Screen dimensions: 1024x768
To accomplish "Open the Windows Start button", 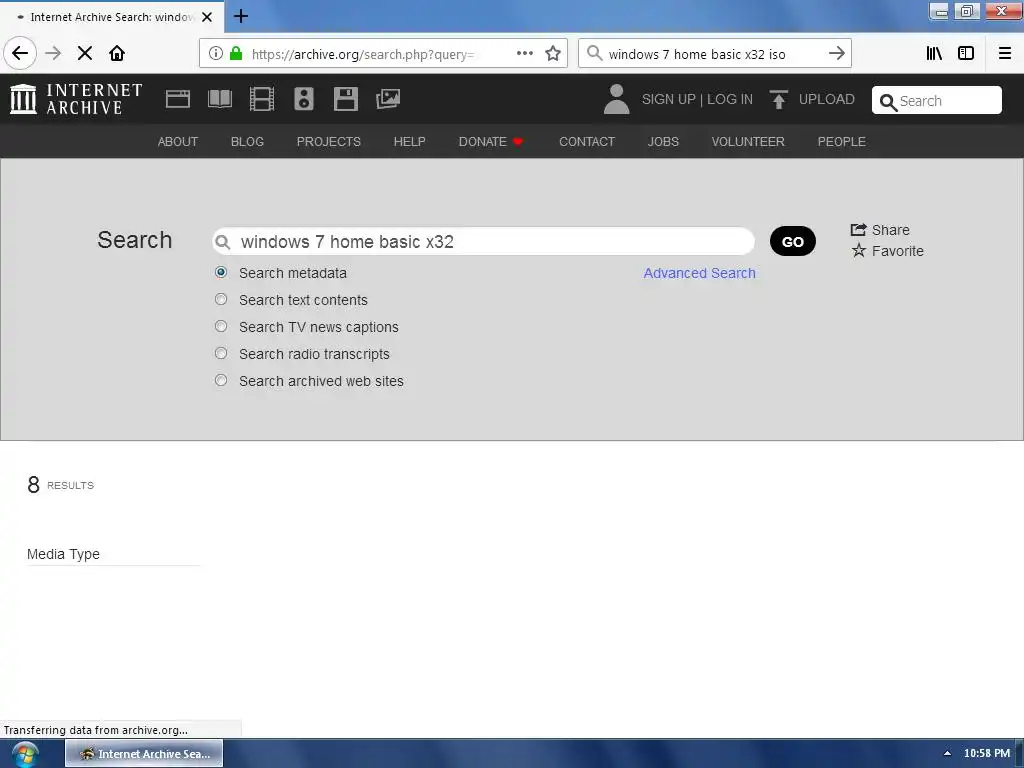I will coord(24,754).
